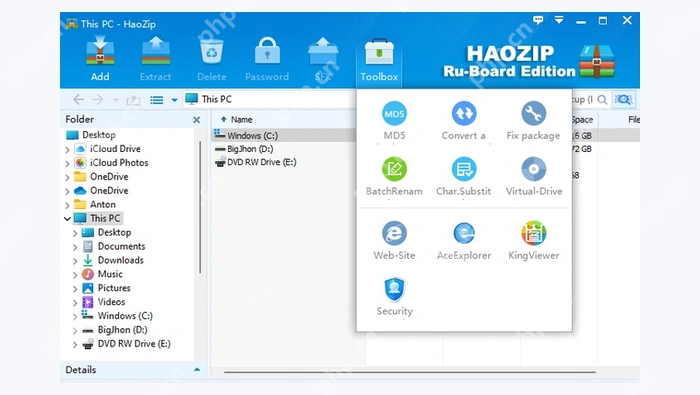
Task: Expand the Videos node
Action: (x=75, y=303)
